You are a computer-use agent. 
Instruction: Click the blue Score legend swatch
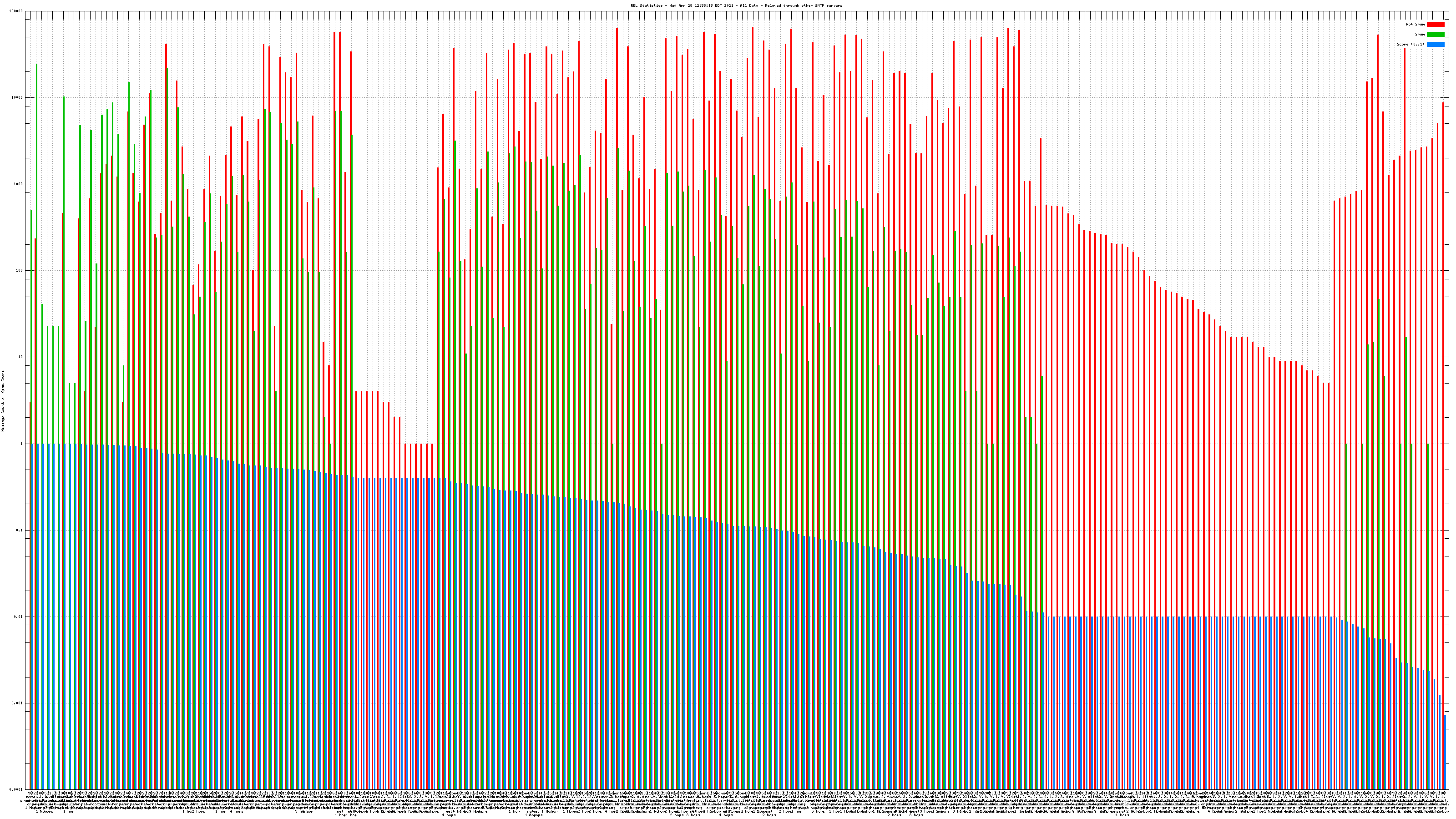(1436, 44)
